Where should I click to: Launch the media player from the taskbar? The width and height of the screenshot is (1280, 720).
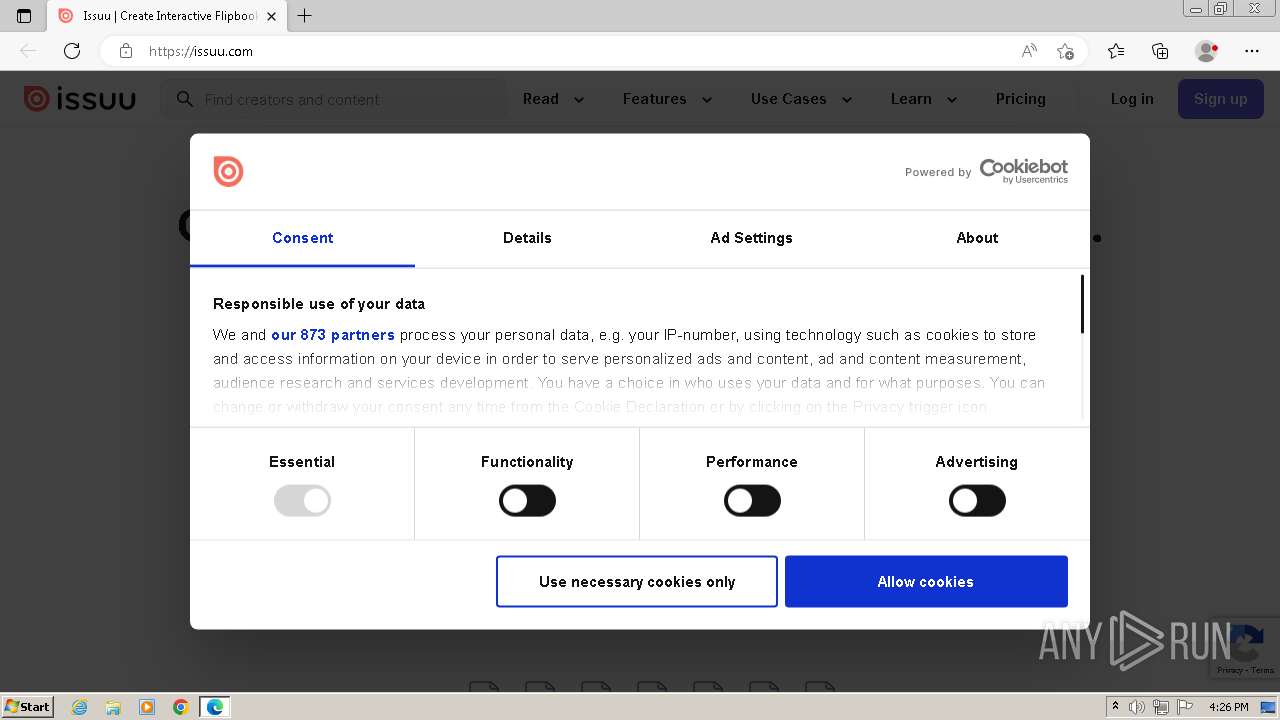tap(147, 707)
